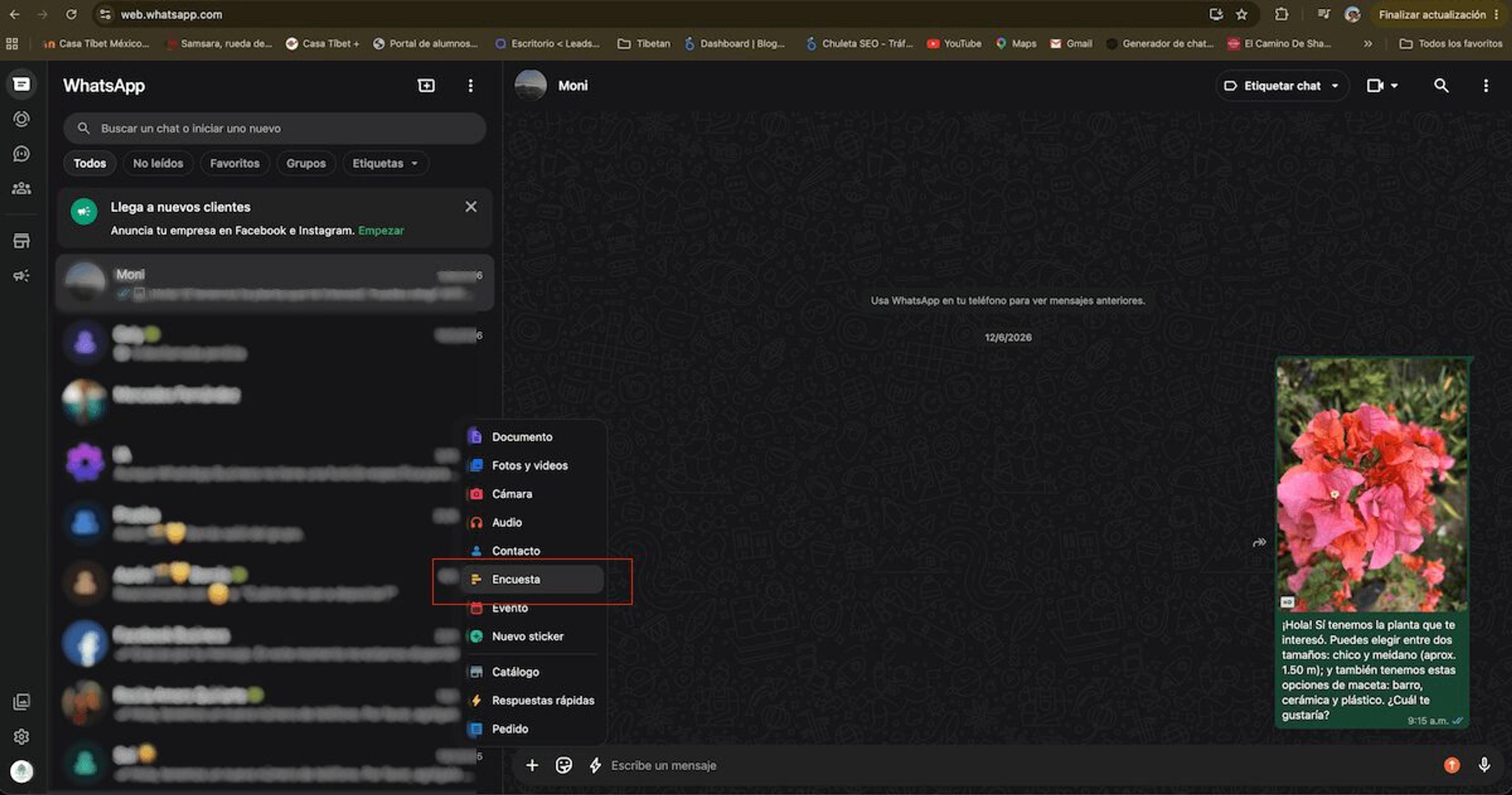Dismiss the Llega a nuevos clientes banner

coord(471,207)
